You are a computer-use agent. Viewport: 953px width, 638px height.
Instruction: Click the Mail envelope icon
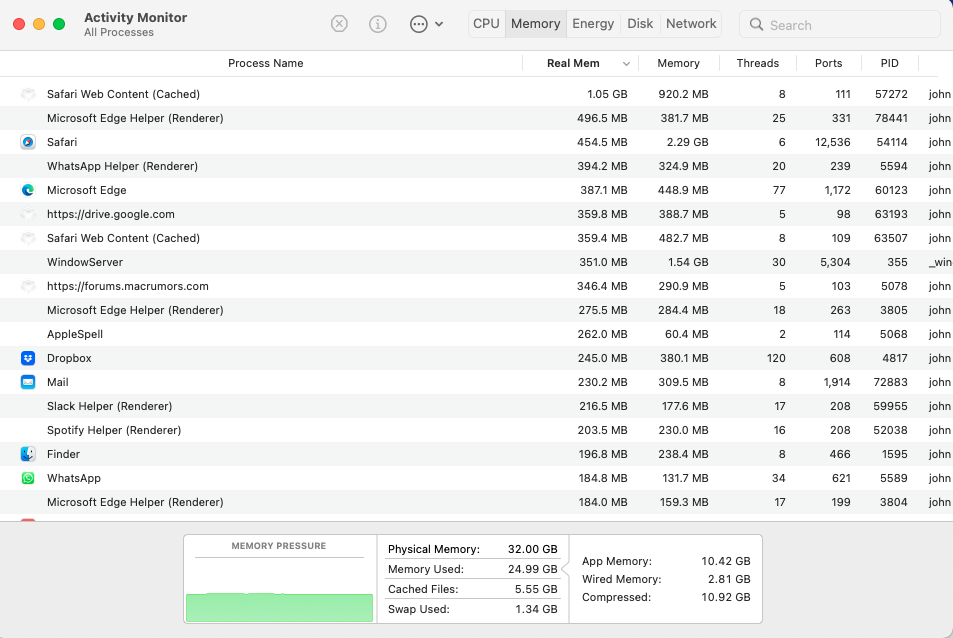pyautogui.click(x=28, y=382)
